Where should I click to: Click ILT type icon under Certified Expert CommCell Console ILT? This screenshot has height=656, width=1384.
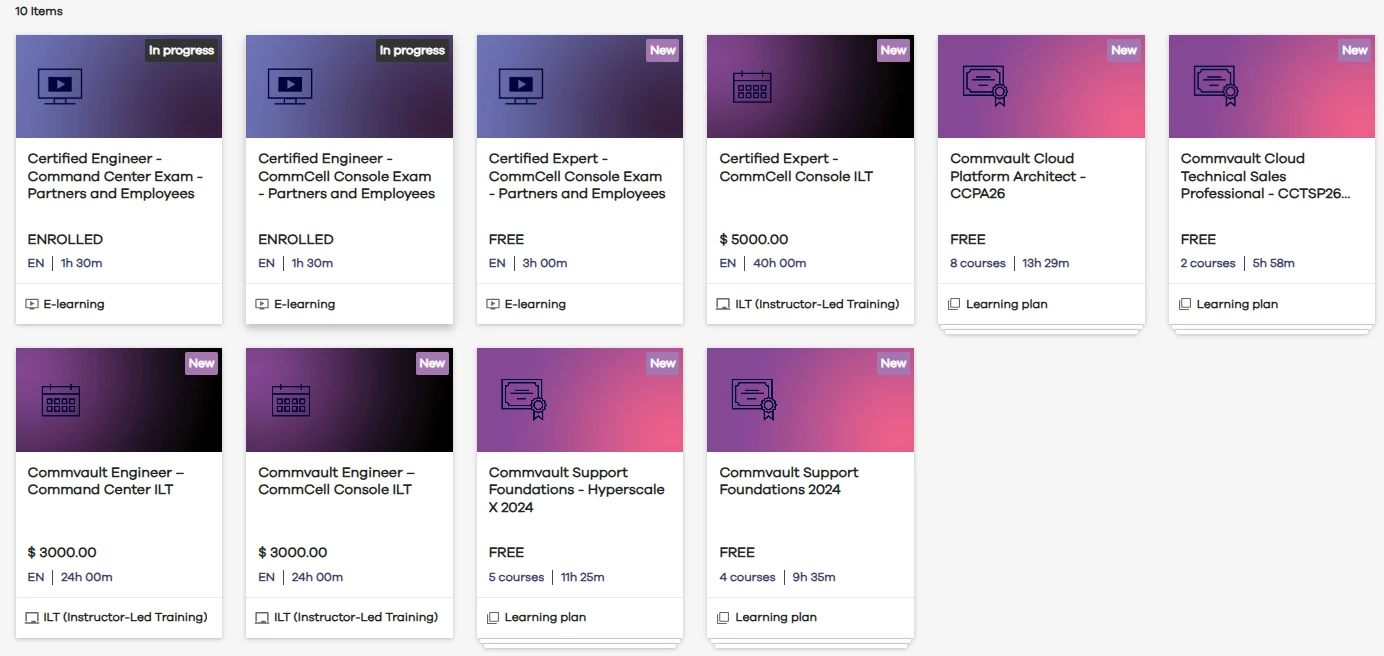[724, 304]
